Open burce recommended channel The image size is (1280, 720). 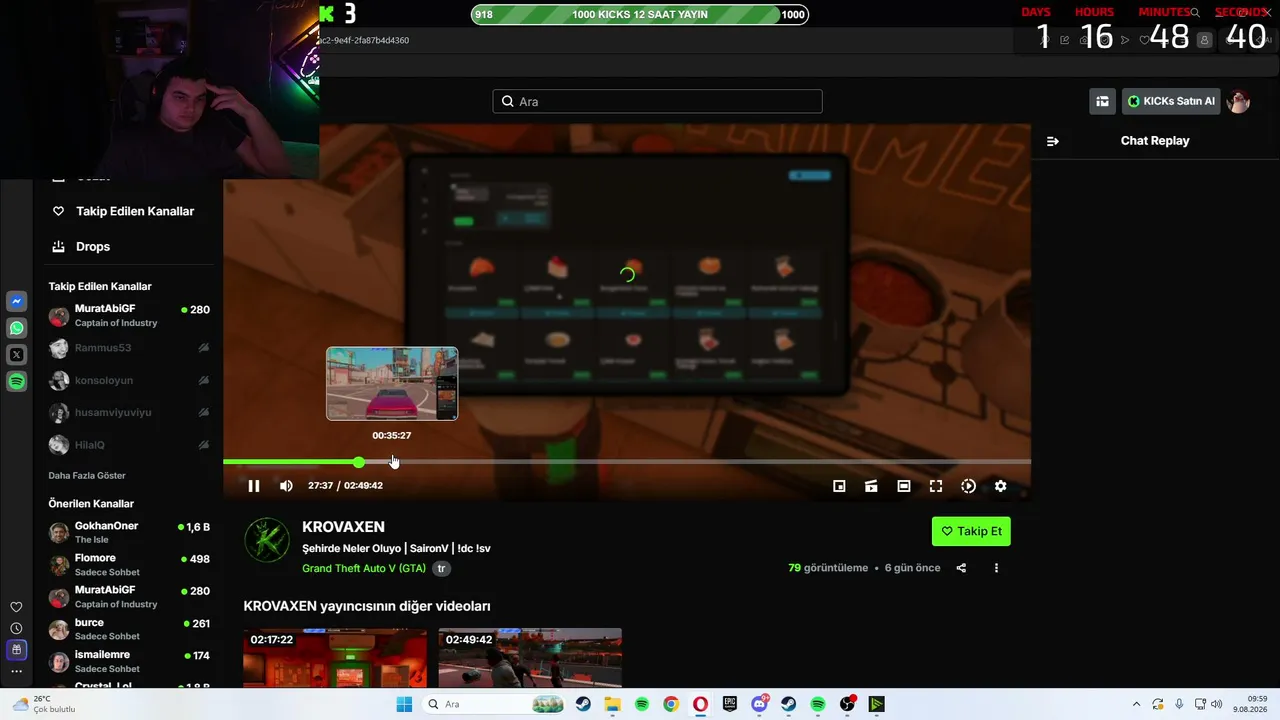click(x=130, y=629)
